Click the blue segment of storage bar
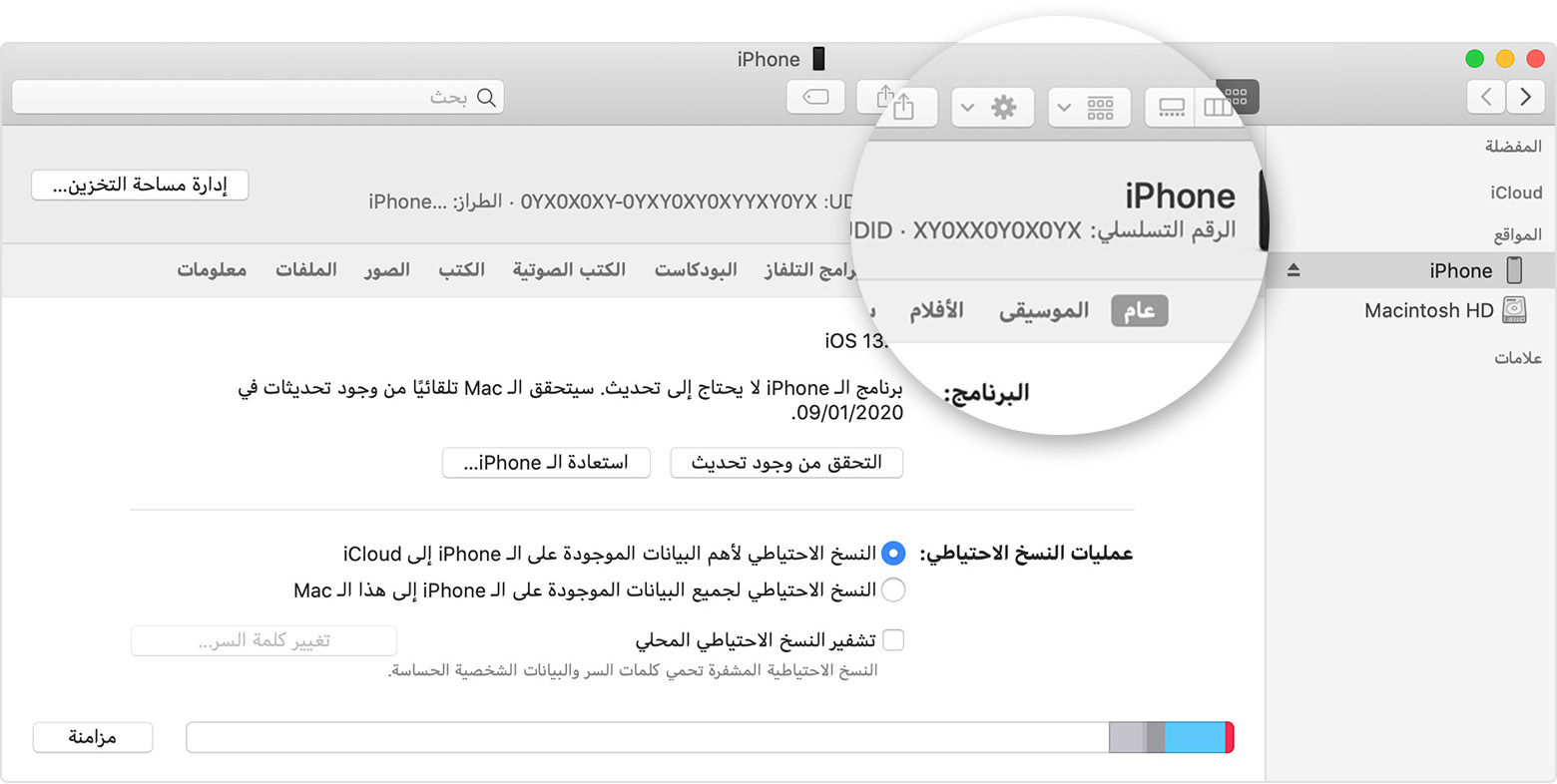The height and width of the screenshot is (784, 1557). (x=1195, y=738)
